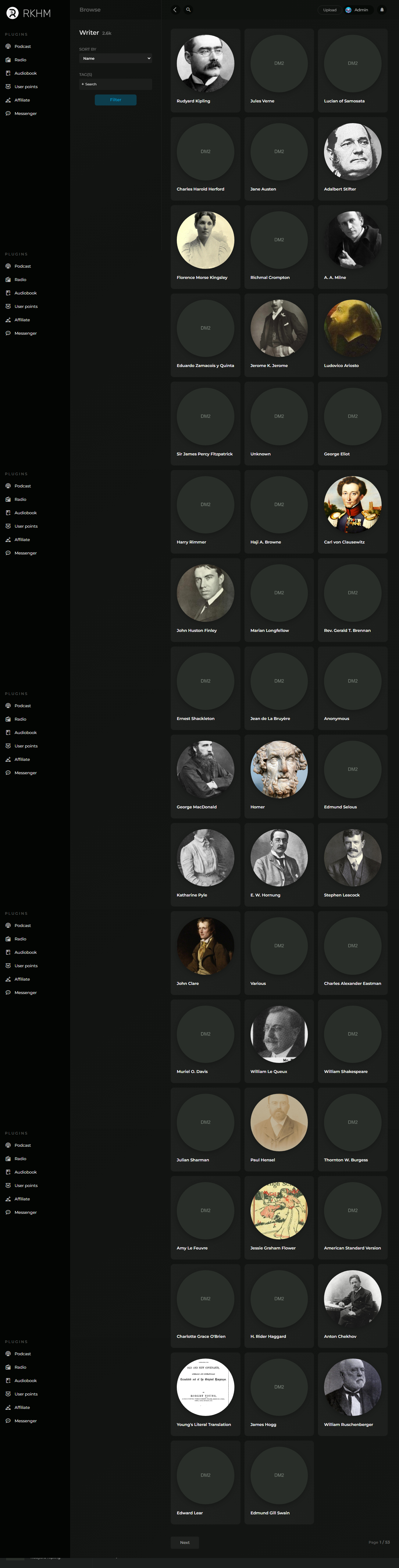Click the RKHM logo icon
This screenshot has height=1568, width=399.
(x=12, y=13)
